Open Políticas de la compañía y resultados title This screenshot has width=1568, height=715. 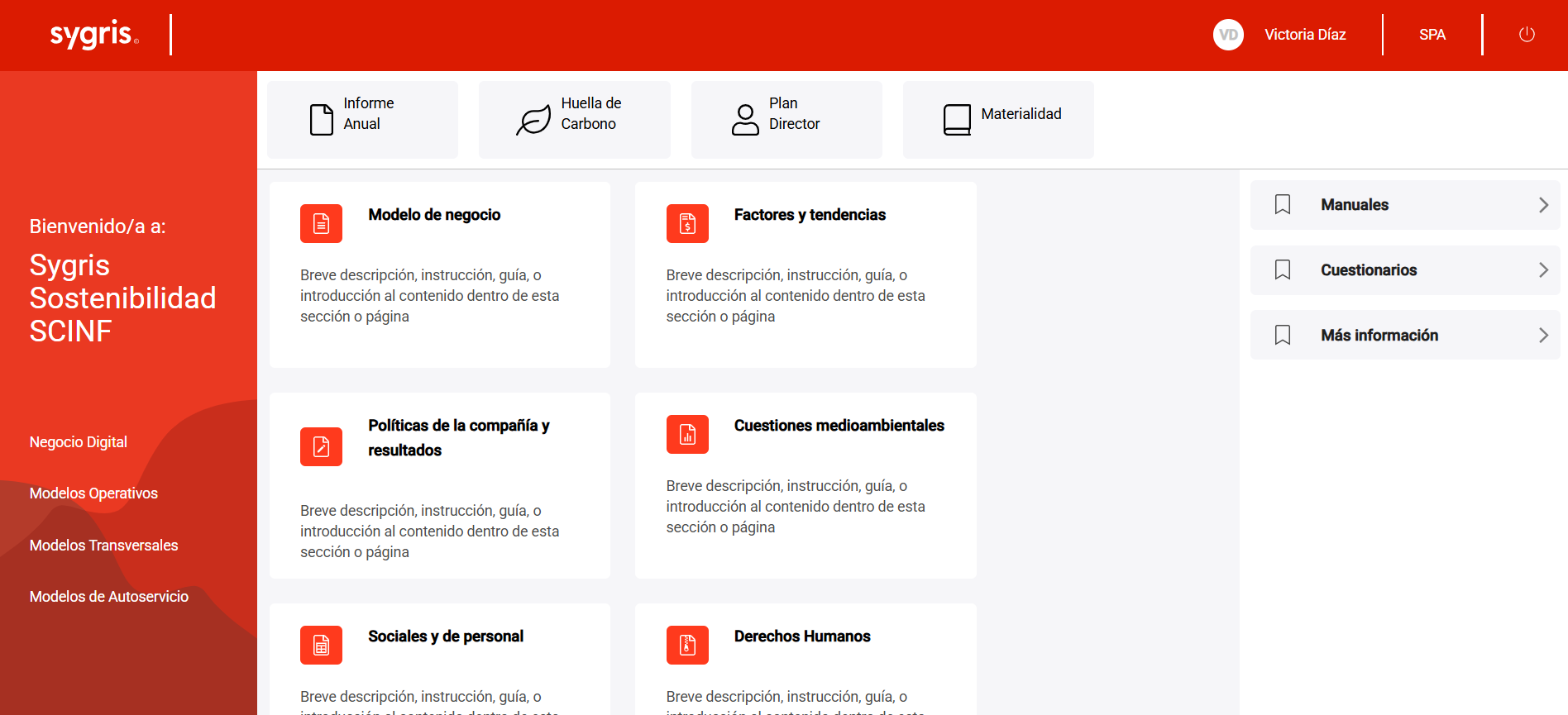[x=459, y=438]
